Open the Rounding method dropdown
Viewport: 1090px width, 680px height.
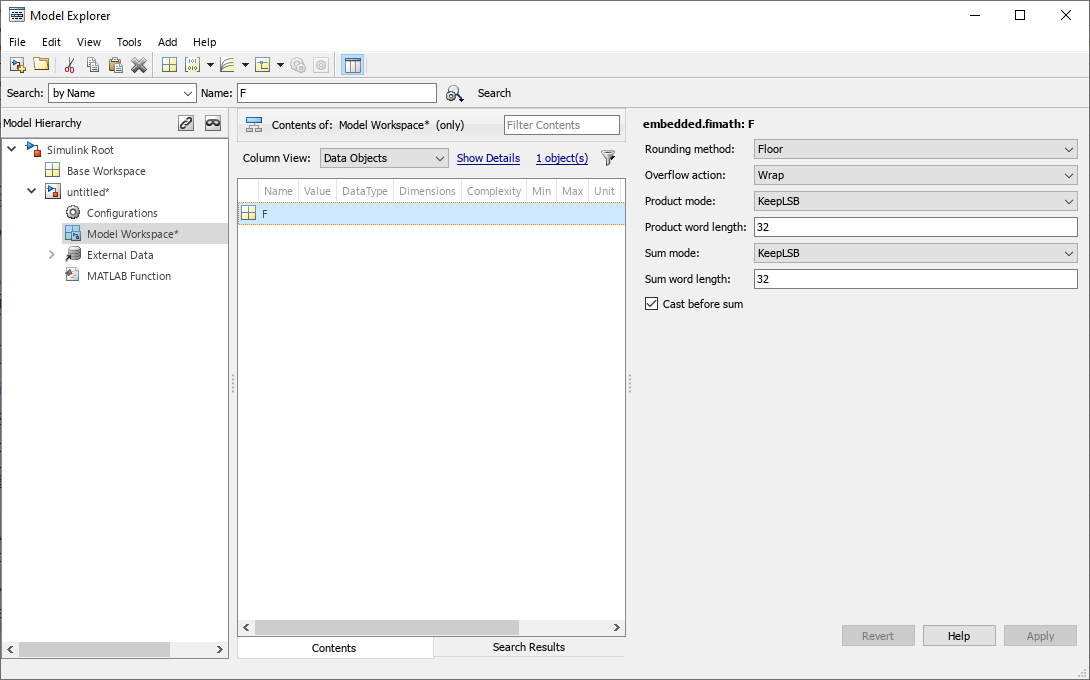(915, 149)
